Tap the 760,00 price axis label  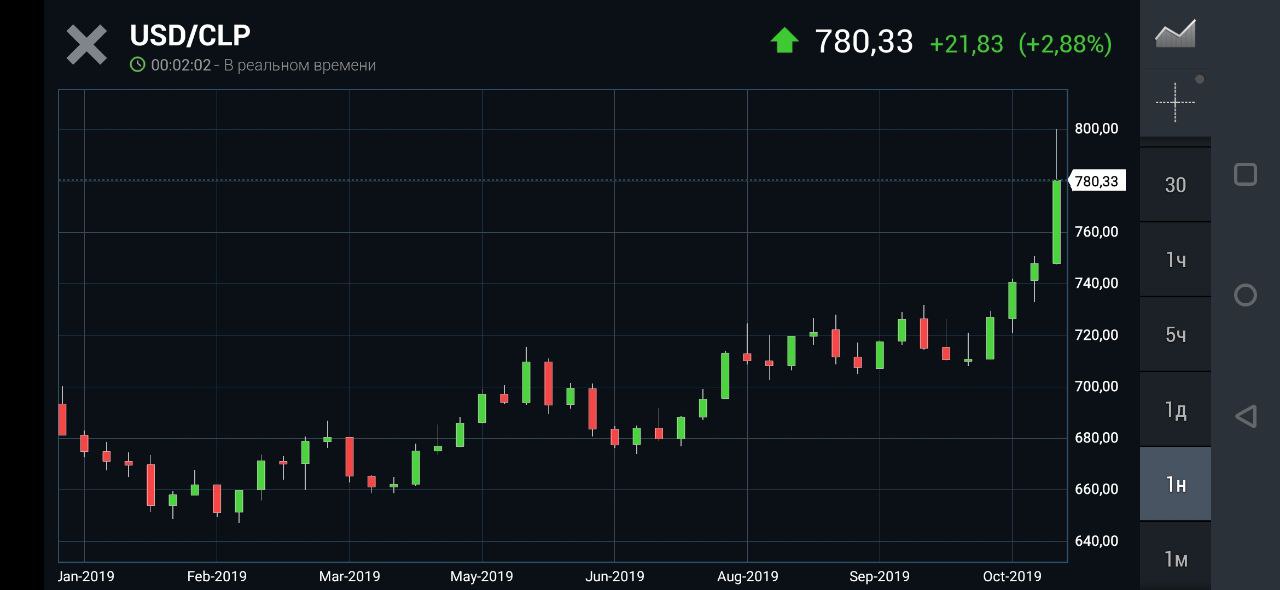(1096, 232)
